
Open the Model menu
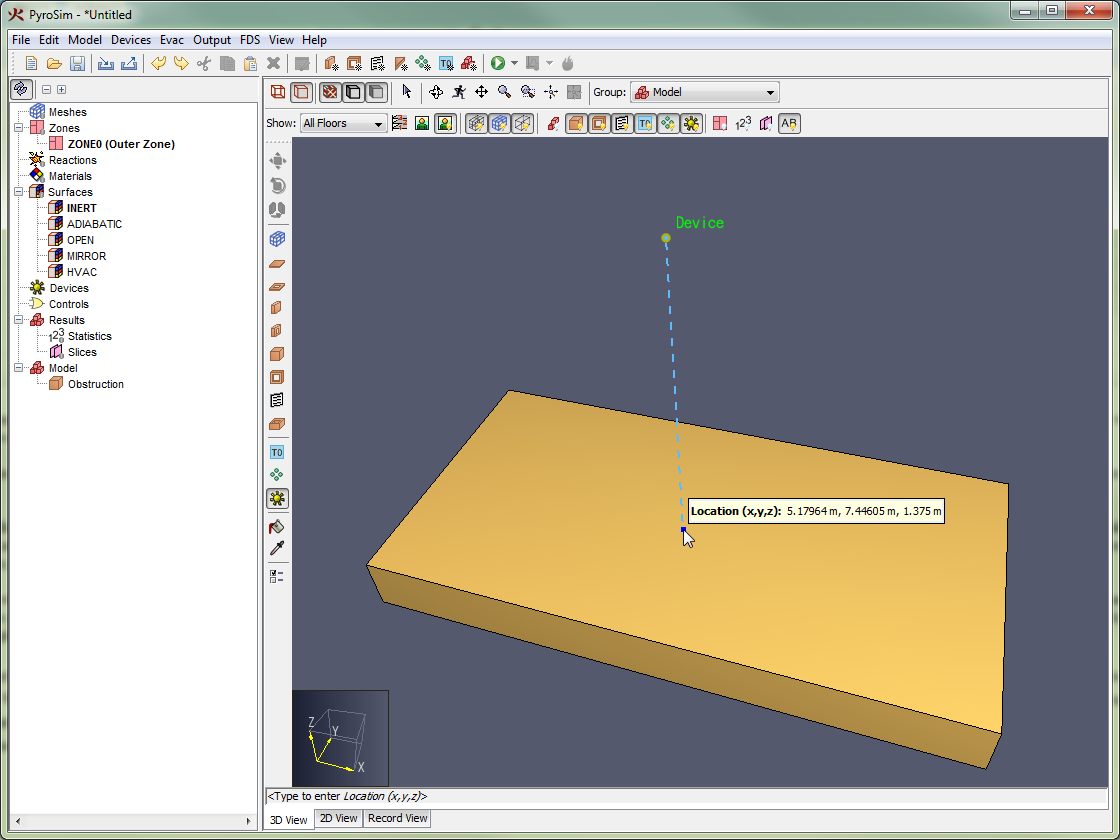pyautogui.click(x=84, y=40)
